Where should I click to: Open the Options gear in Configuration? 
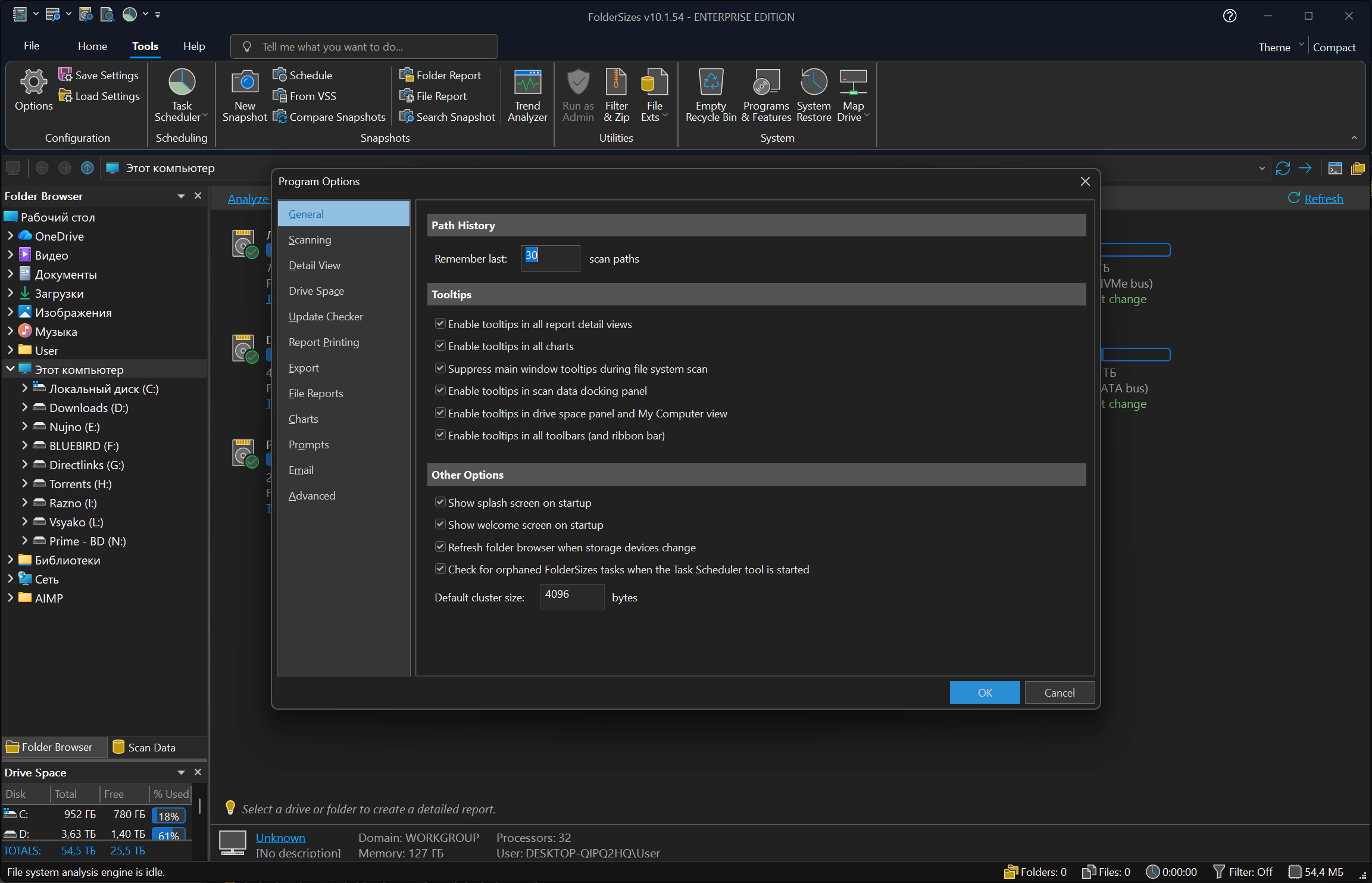pos(33,90)
